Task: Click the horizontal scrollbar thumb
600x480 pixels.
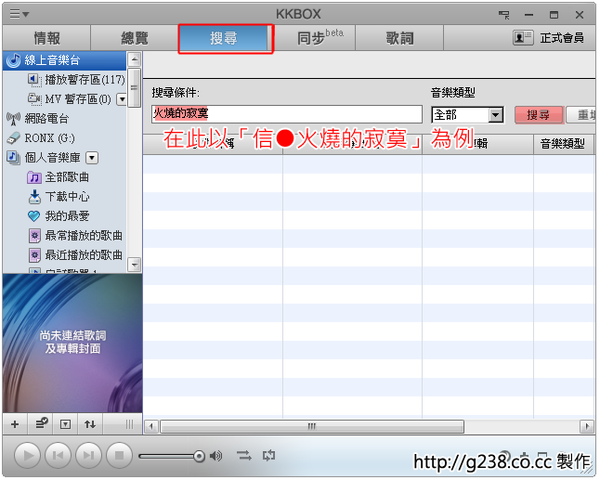Action: pos(312,426)
